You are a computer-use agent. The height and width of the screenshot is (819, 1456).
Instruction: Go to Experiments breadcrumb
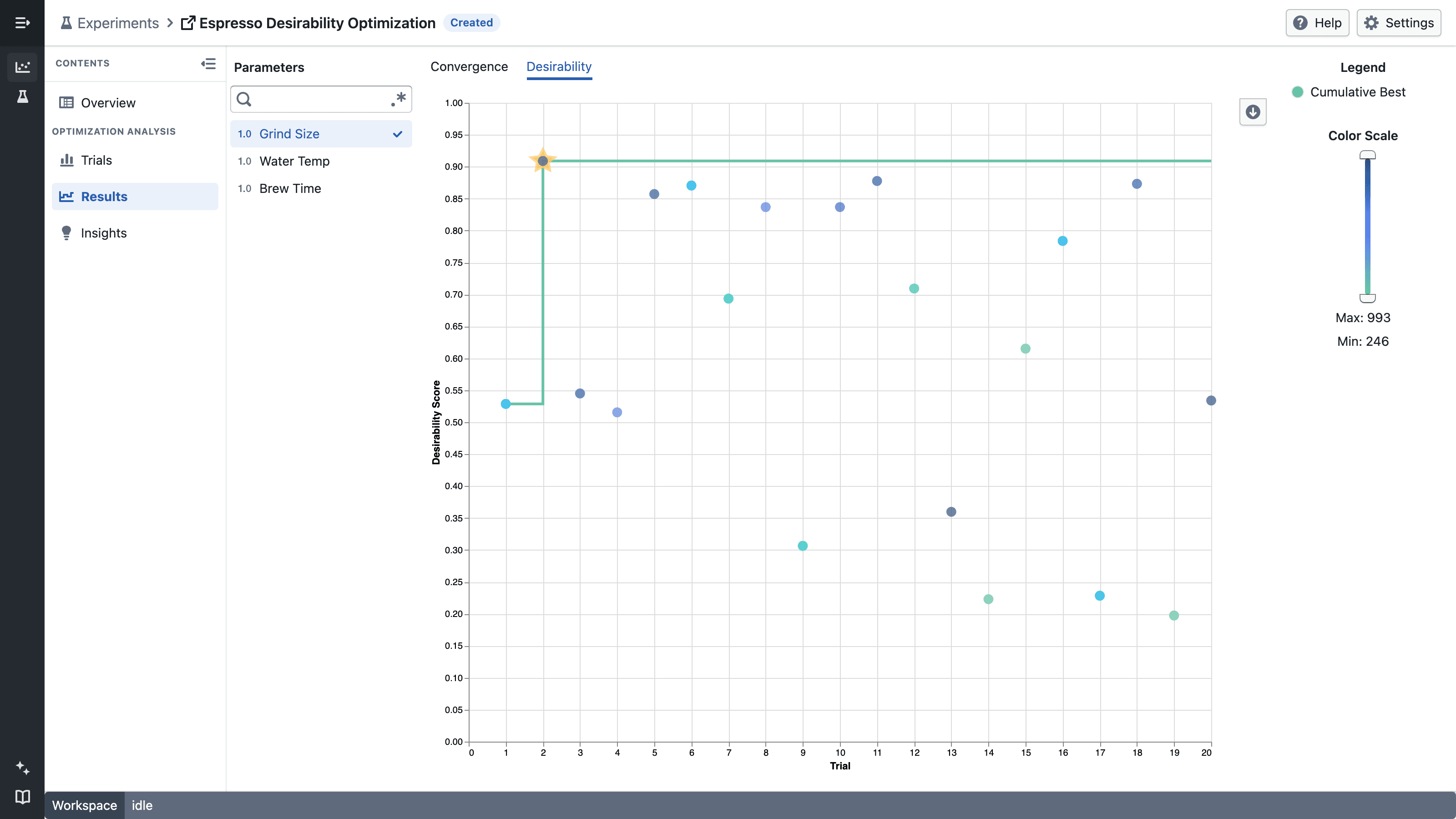point(110,23)
